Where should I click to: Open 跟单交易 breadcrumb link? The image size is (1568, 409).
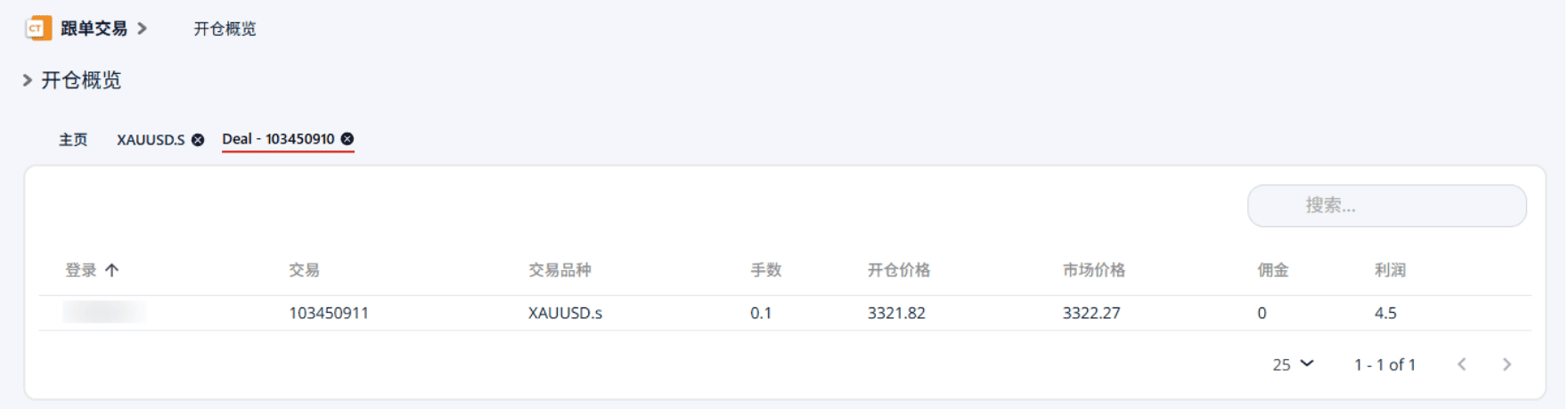click(x=94, y=29)
